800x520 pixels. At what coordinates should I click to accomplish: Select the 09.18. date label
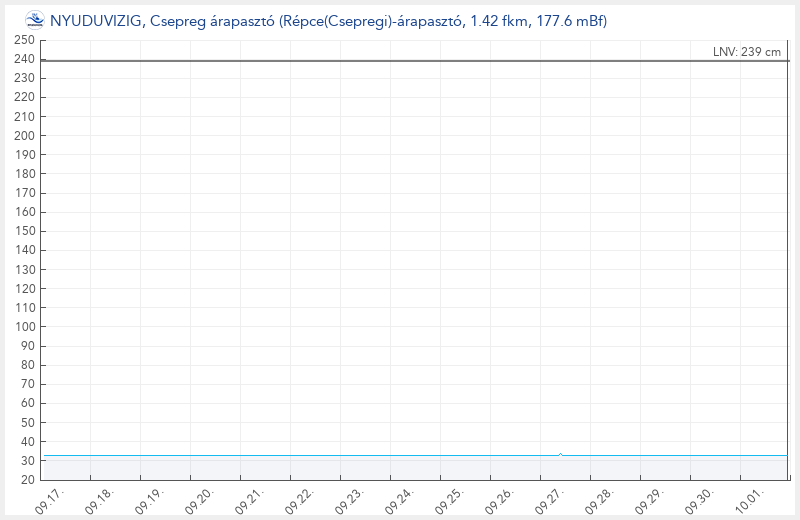pyautogui.click(x=100, y=500)
